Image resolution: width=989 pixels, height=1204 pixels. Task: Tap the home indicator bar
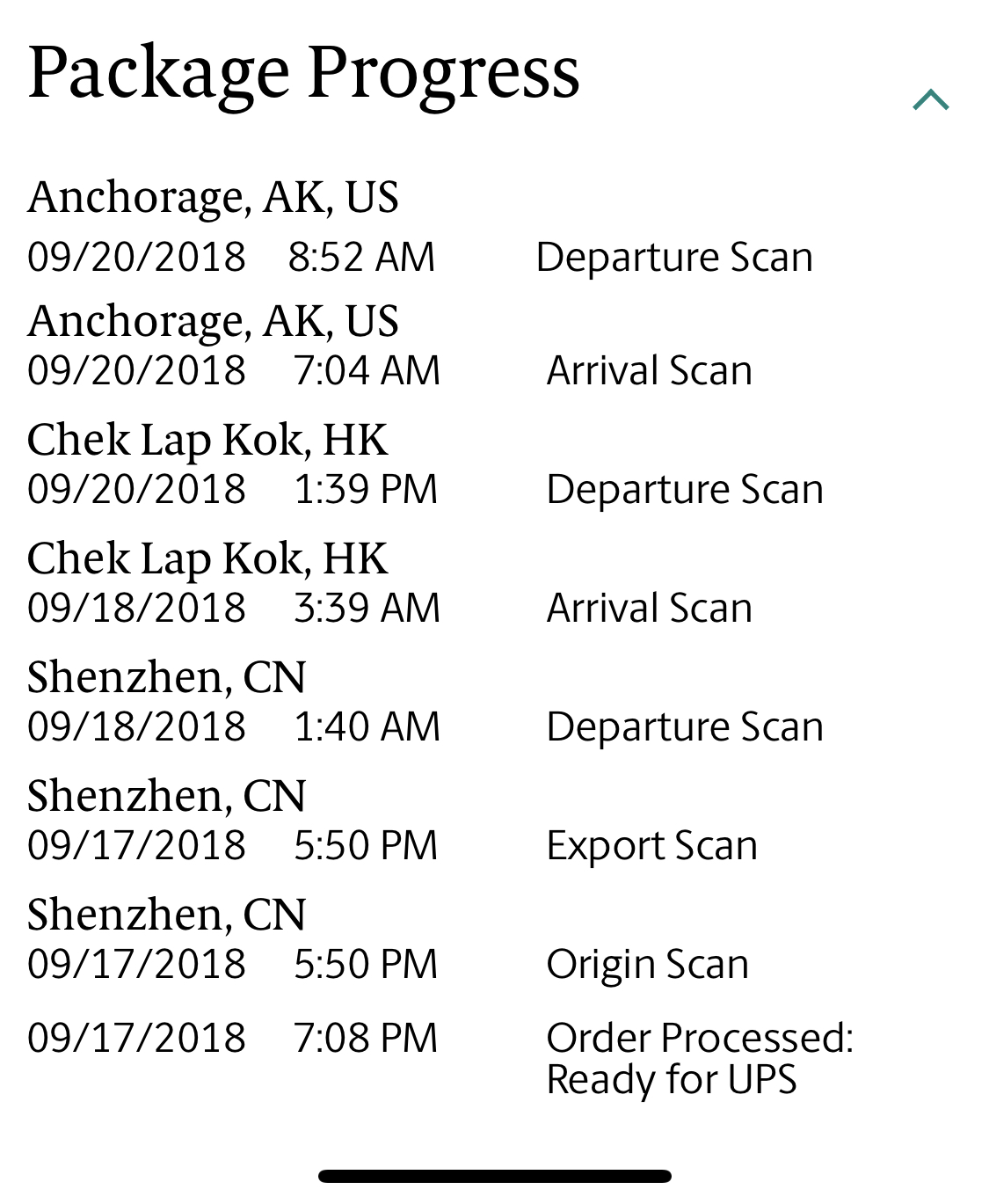click(x=495, y=1176)
